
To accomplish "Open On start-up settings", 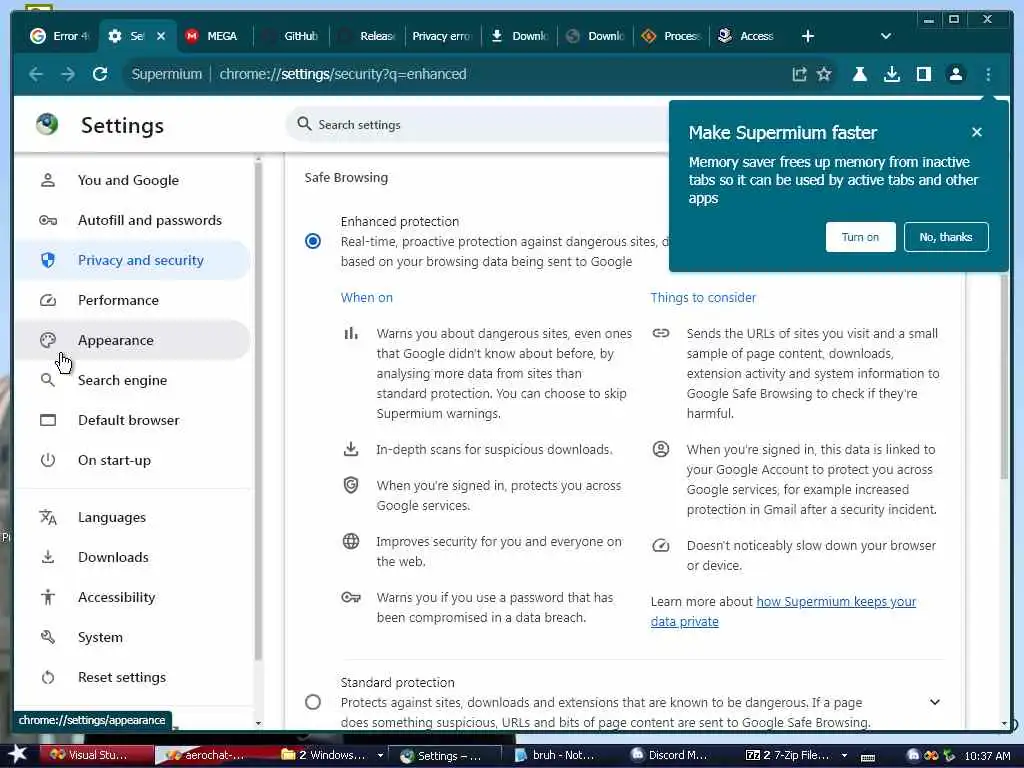I will [x=133, y=460].
